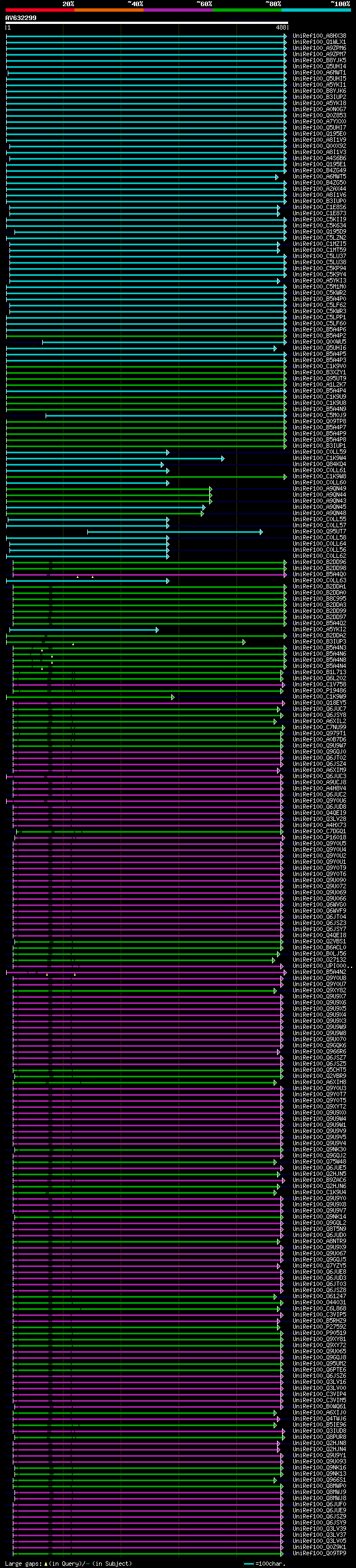Open the UniRef100_A8HX38 hit label
The width and height of the screenshot is (356, 1568).
(x=319, y=36)
